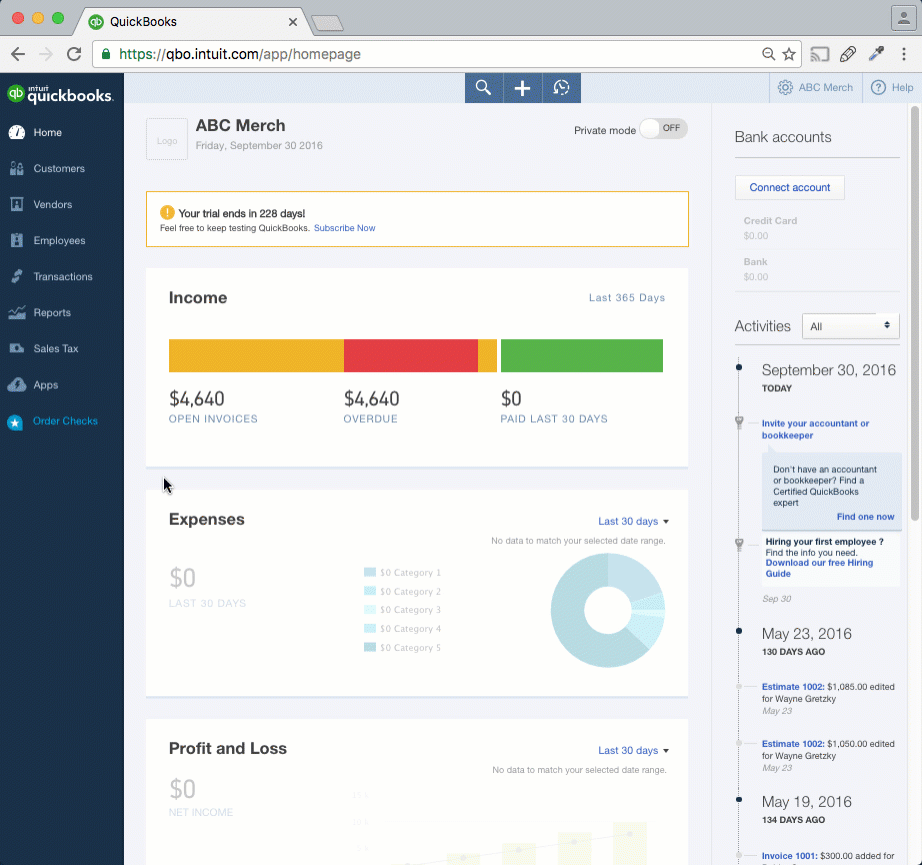922x865 pixels.
Task: Open the first Estimate 1002 link for $1,085.00
Action: [x=793, y=687]
